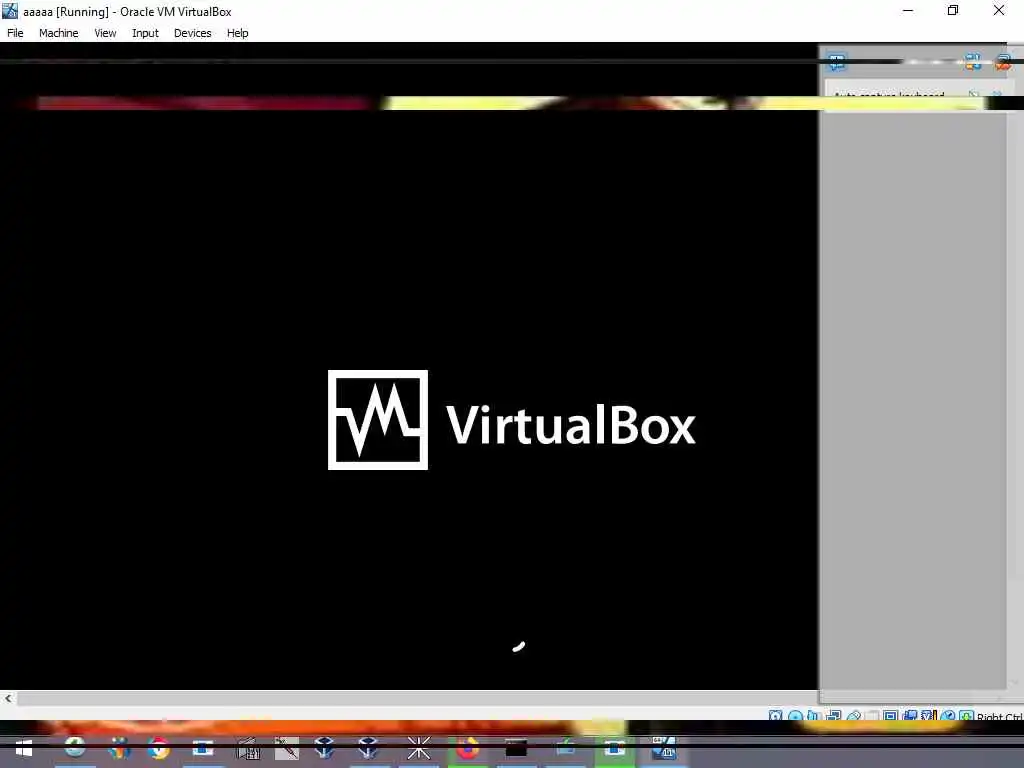Click the mouse integration status icon
The image size is (1024, 768).
click(948, 716)
